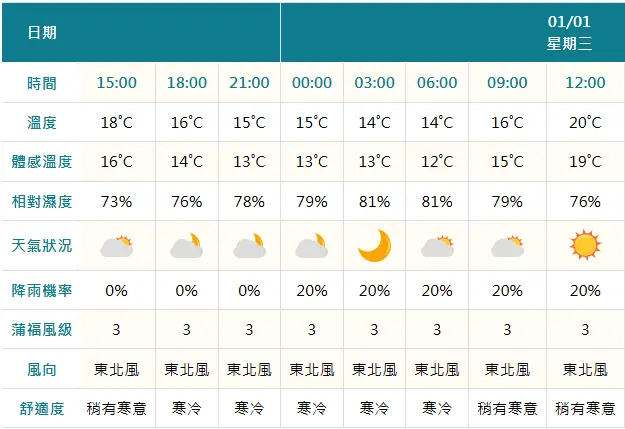Click the 20°C temperature at 12:00
625x429 pixels.
585,122
